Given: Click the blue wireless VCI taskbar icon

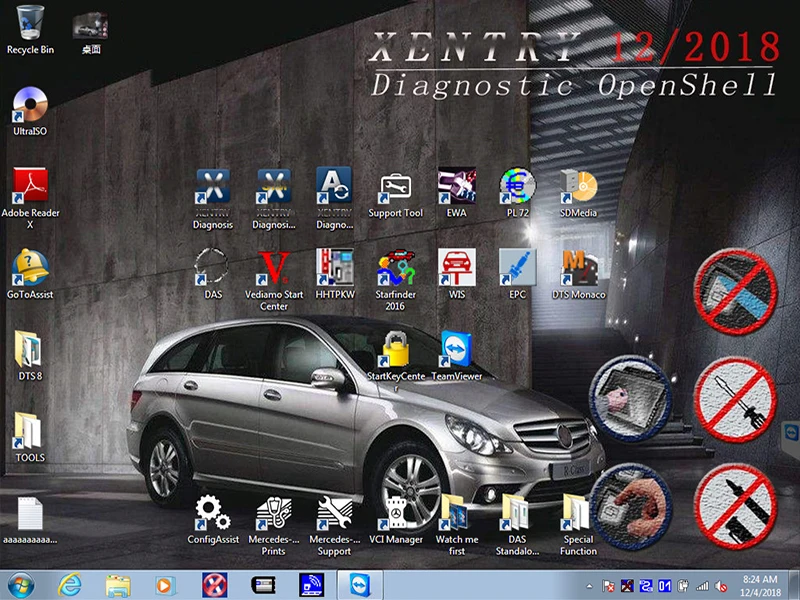Looking at the screenshot, I should click(311, 585).
